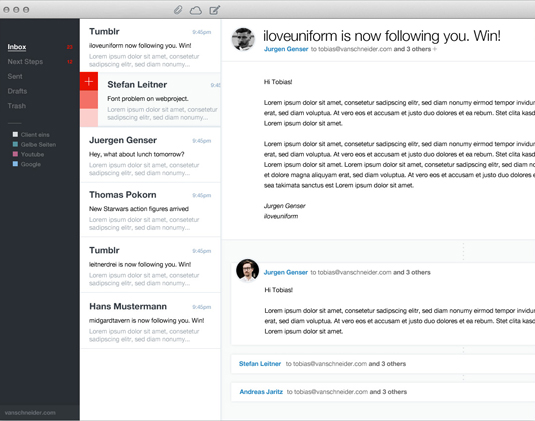535x421 pixels.
Task: Click Jurgen Genser's avatar in second message
Action: [247, 270]
